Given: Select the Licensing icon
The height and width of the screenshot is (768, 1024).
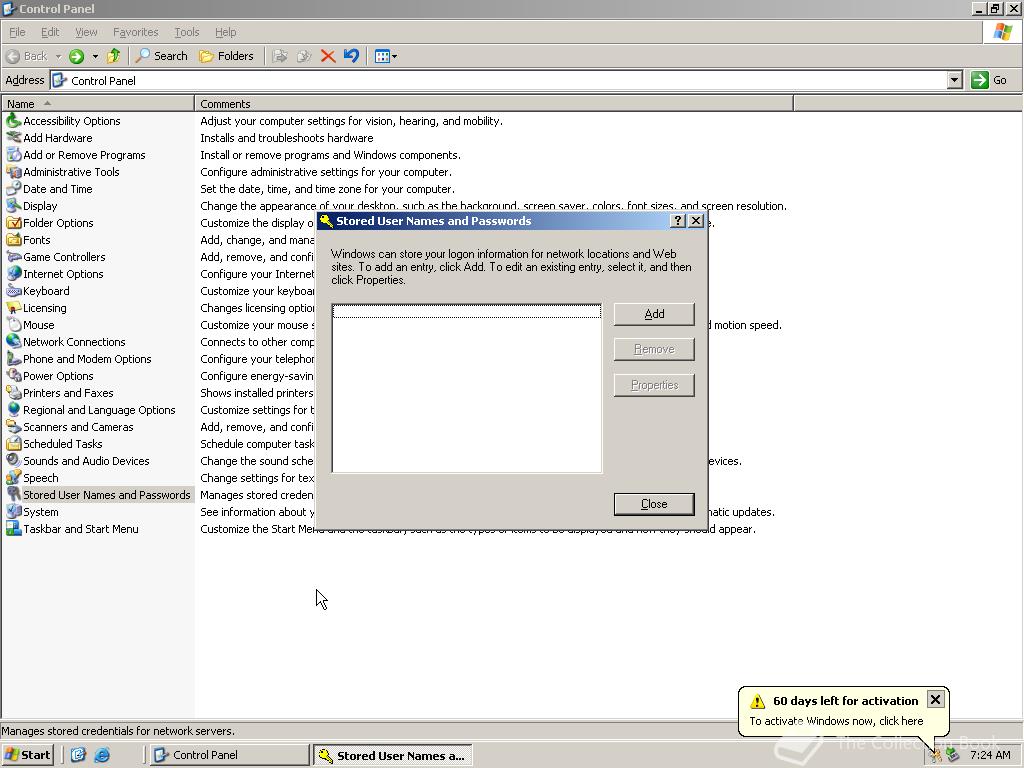Looking at the screenshot, I should pyautogui.click(x=13, y=308).
